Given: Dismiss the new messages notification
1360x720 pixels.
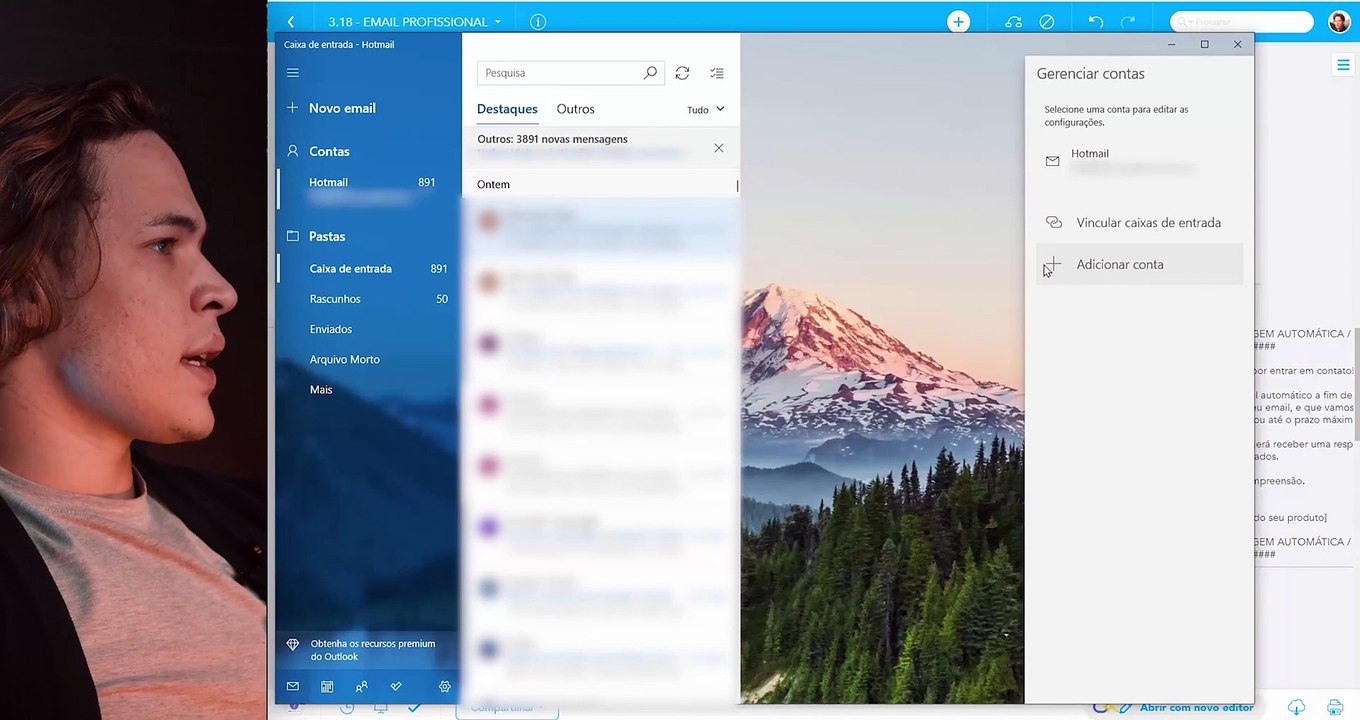Looking at the screenshot, I should [718, 148].
